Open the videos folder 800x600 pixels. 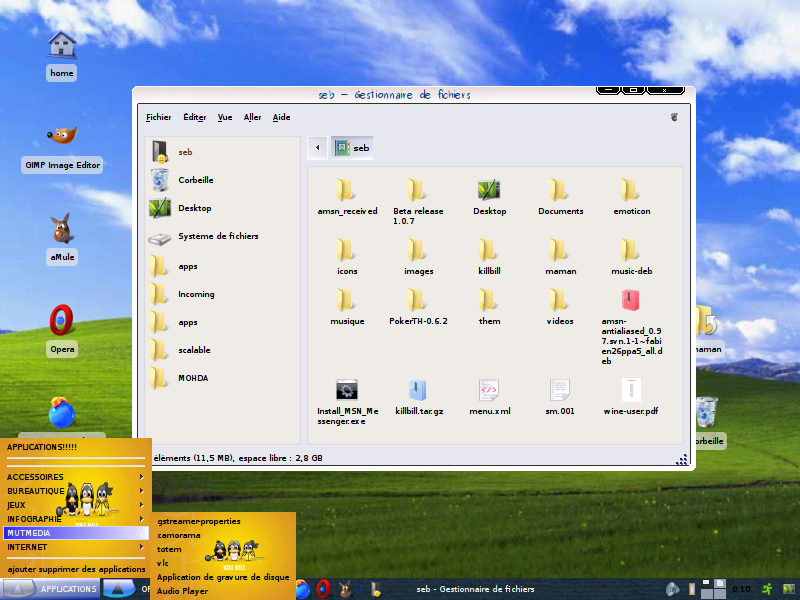[560, 307]
